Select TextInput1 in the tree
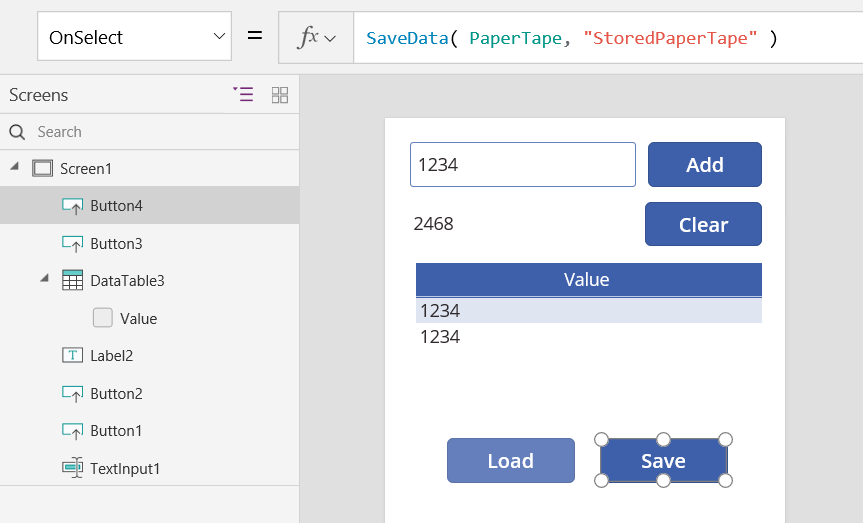 (125, 468)
